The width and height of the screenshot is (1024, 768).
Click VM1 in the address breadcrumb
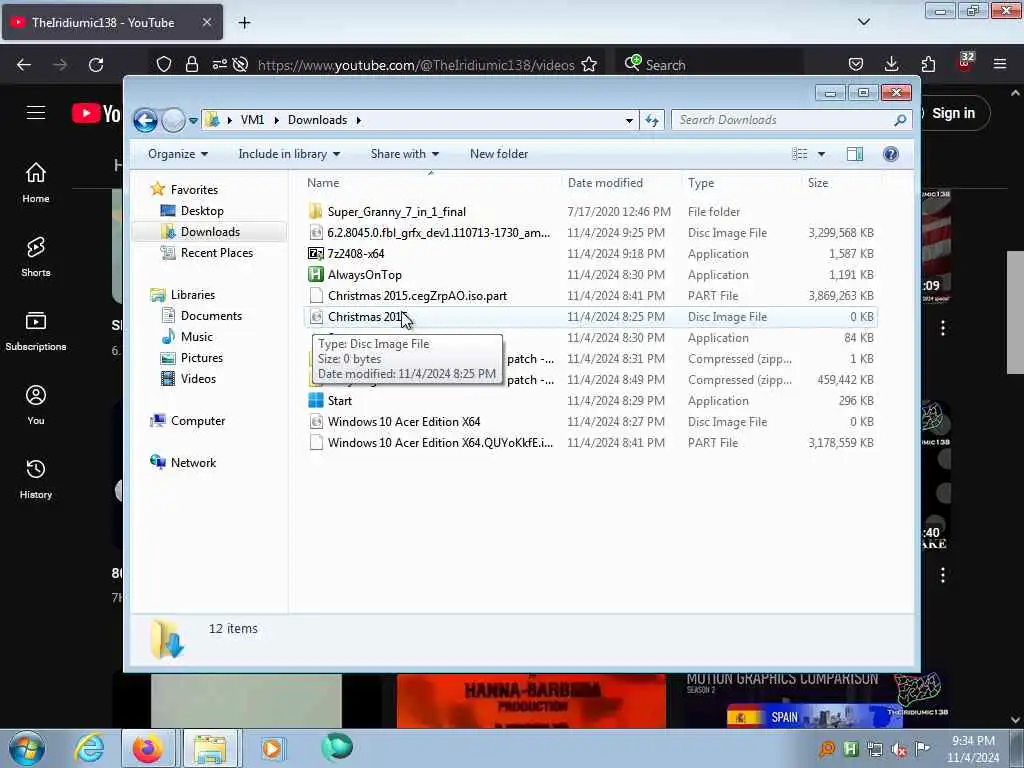click(252, 120)
